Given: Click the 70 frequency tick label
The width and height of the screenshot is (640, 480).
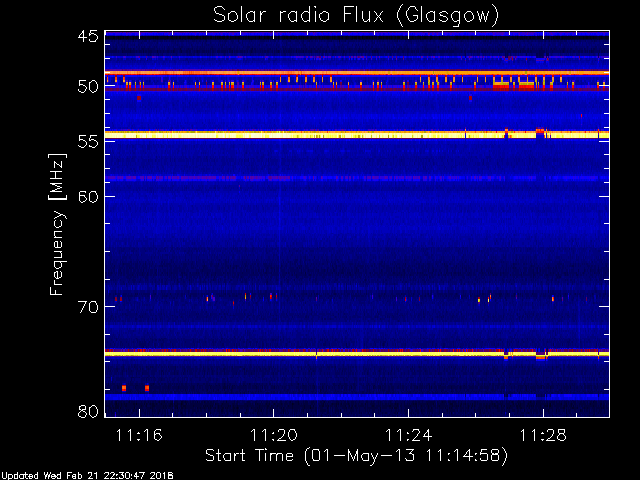Looking at the screenshot, I should 88,307.
